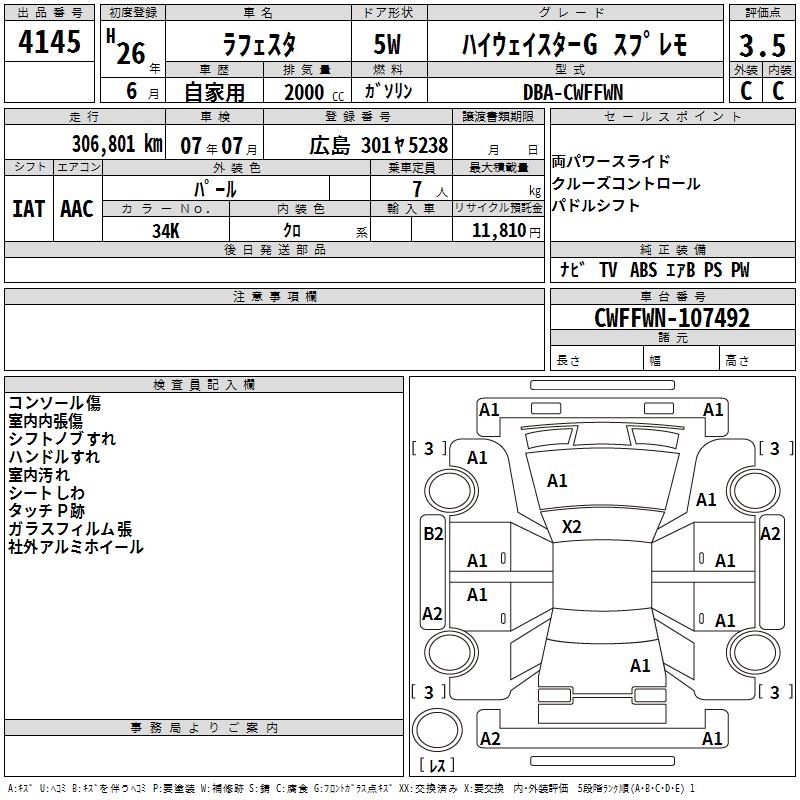Select the recycle deposit 11,810円
This screenshot has height=800, width=800.
click(x=506, y=231)
